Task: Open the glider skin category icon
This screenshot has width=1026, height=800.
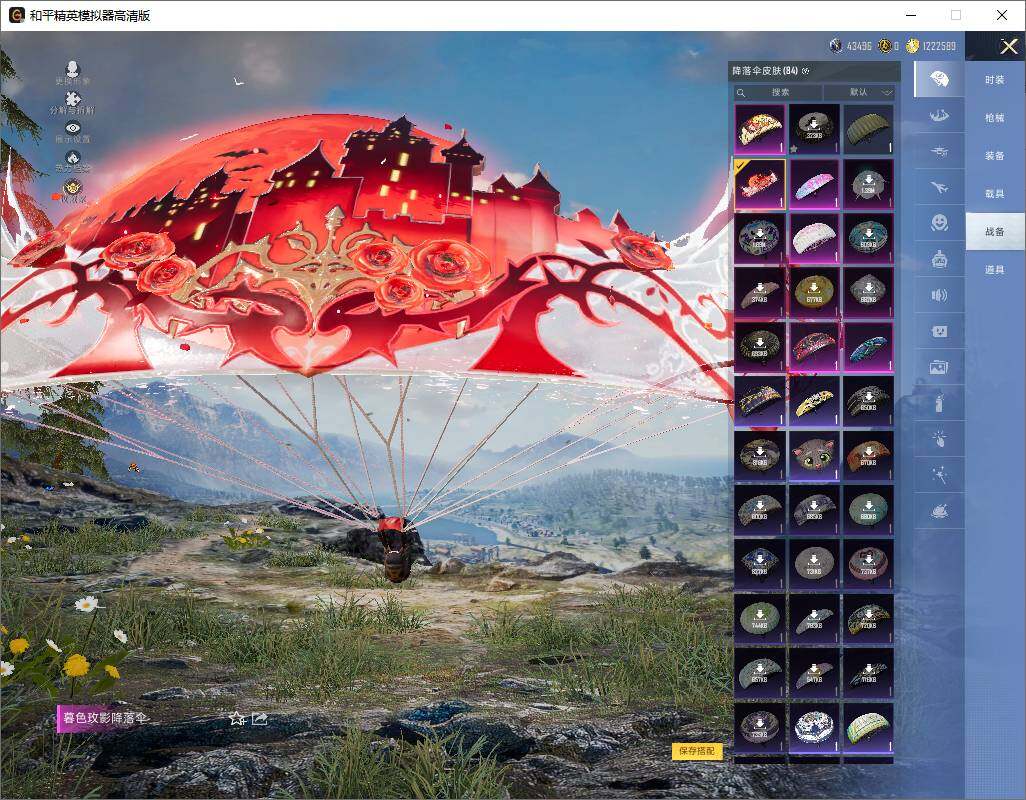Action: pos(939,152)
